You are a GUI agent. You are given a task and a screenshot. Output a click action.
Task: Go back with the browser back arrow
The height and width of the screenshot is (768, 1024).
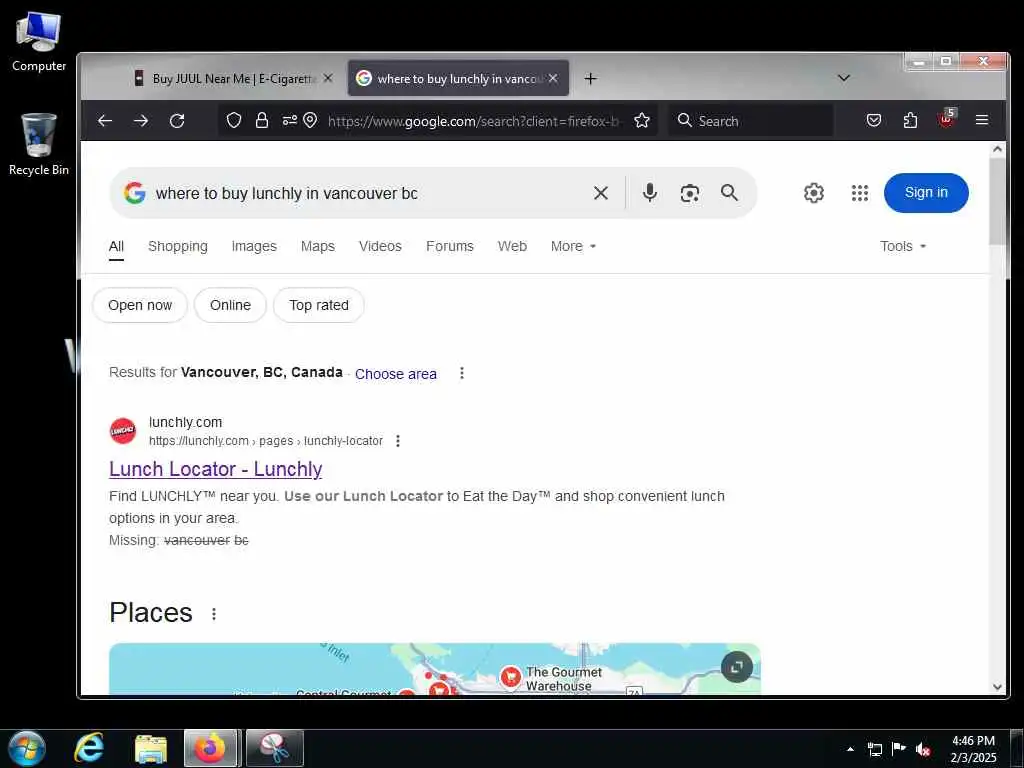point(105,121)
